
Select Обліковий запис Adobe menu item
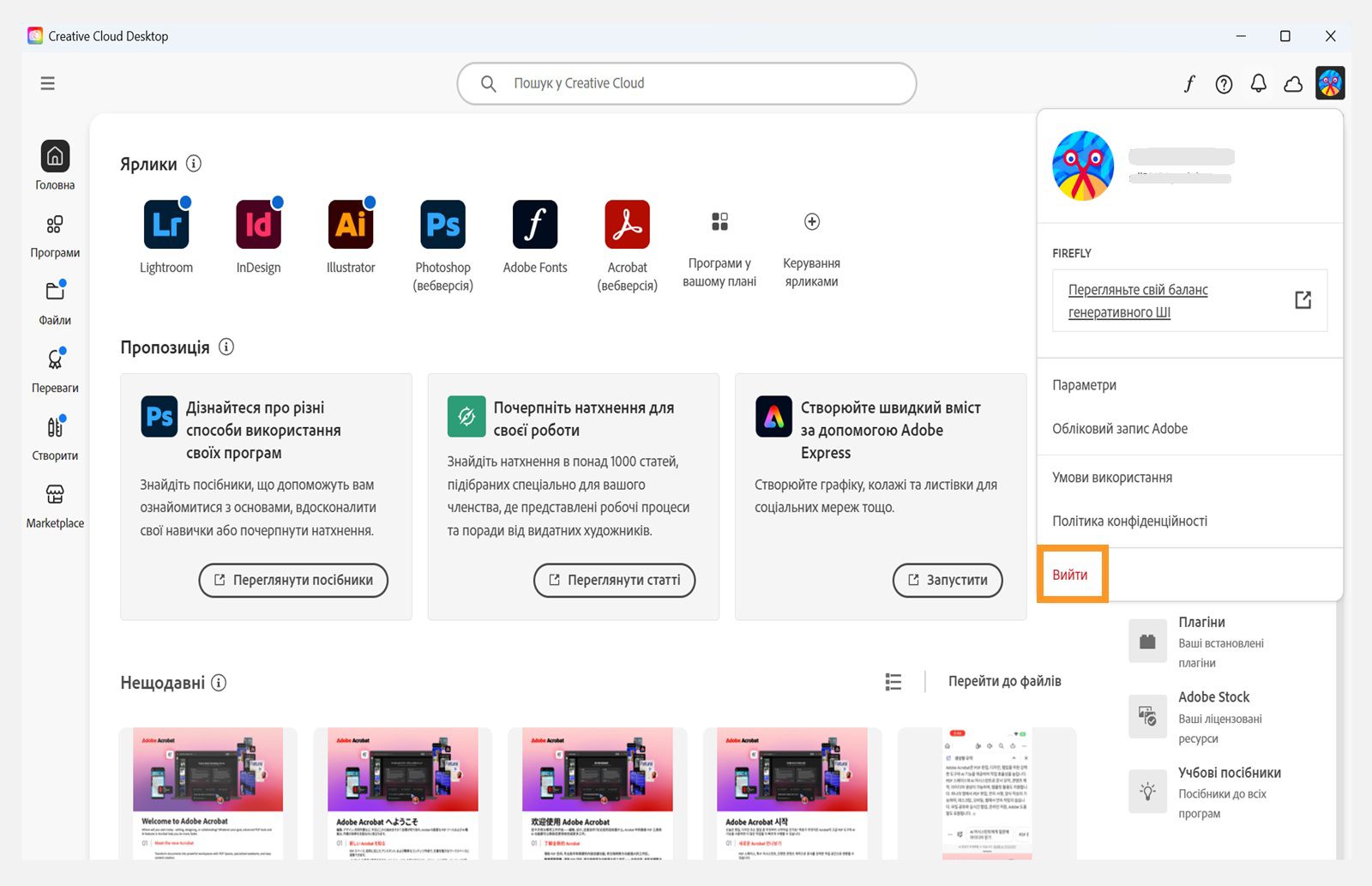[1120, 429]
